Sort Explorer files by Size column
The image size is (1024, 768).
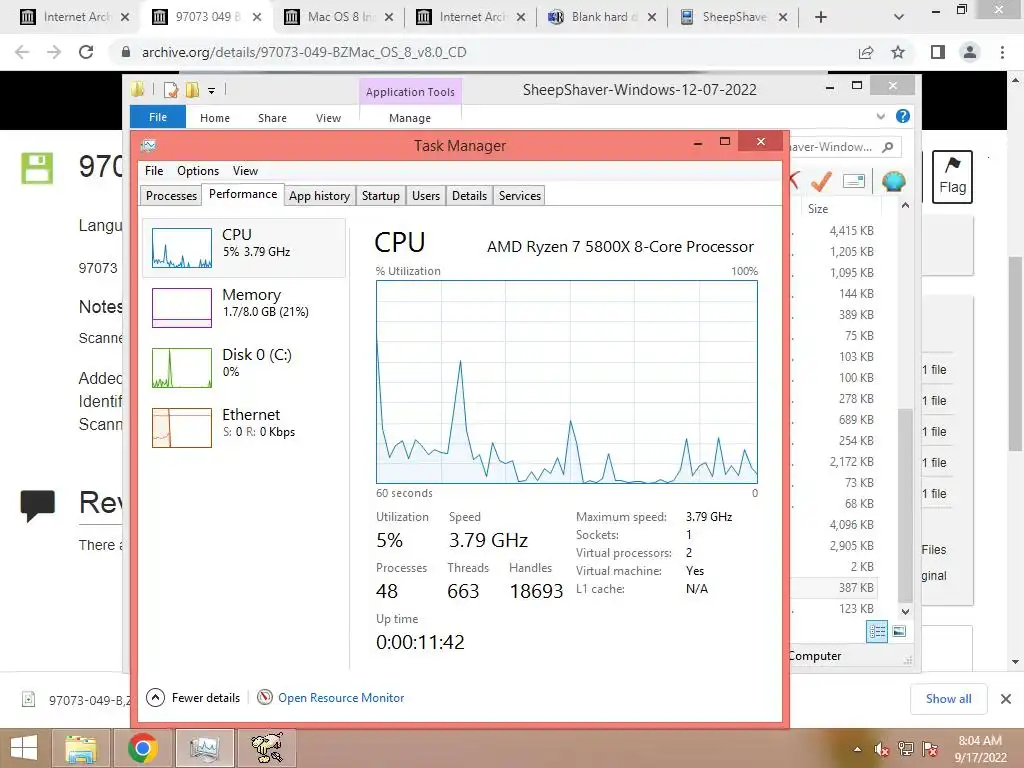tap(818, 208)
